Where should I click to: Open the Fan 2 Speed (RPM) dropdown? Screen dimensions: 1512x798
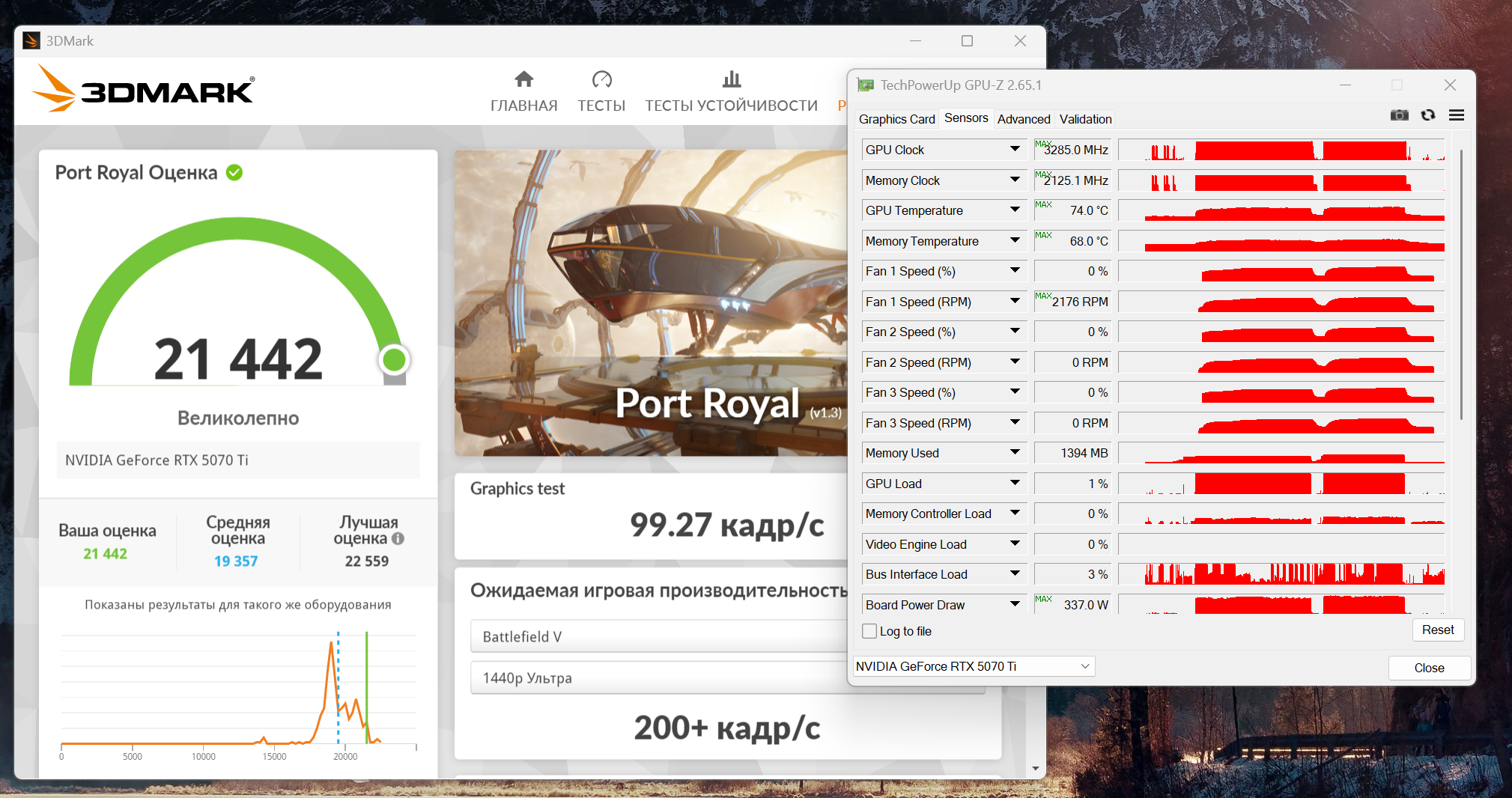pos(1015,362)
